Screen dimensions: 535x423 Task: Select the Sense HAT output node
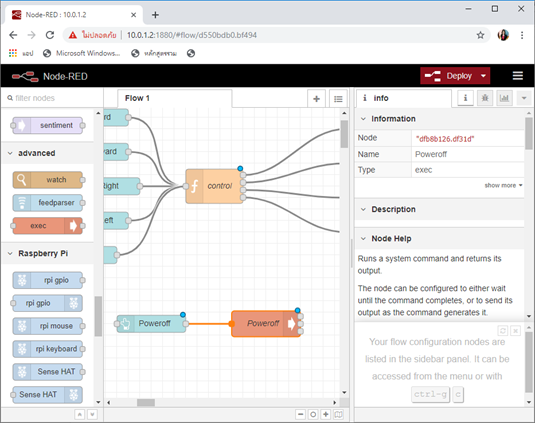(x=48, y=395)
